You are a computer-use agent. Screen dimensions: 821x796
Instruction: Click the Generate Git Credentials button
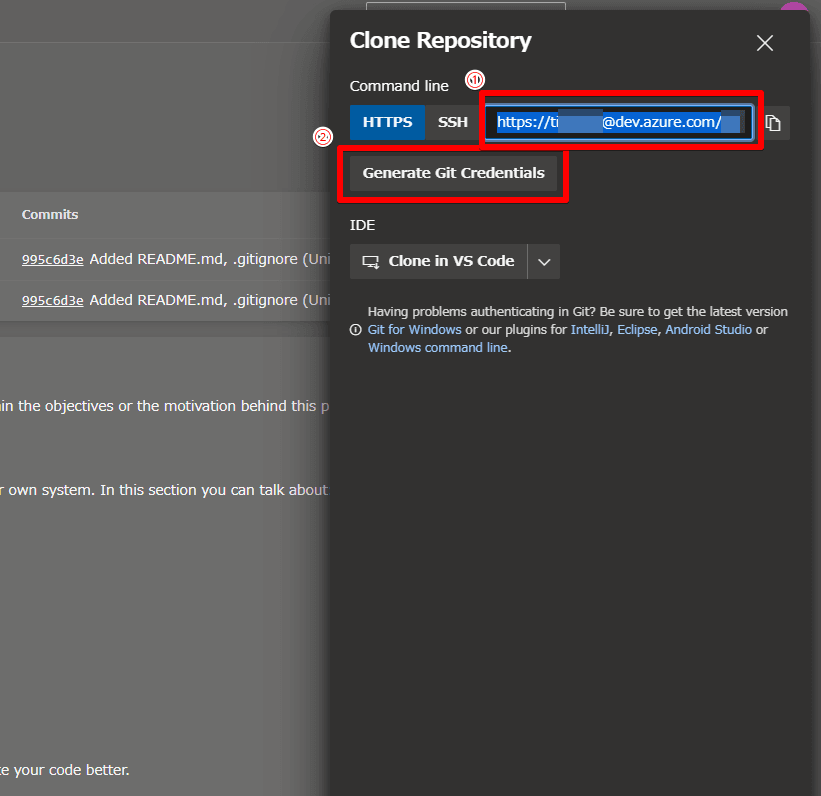click(x=453, y=173)
